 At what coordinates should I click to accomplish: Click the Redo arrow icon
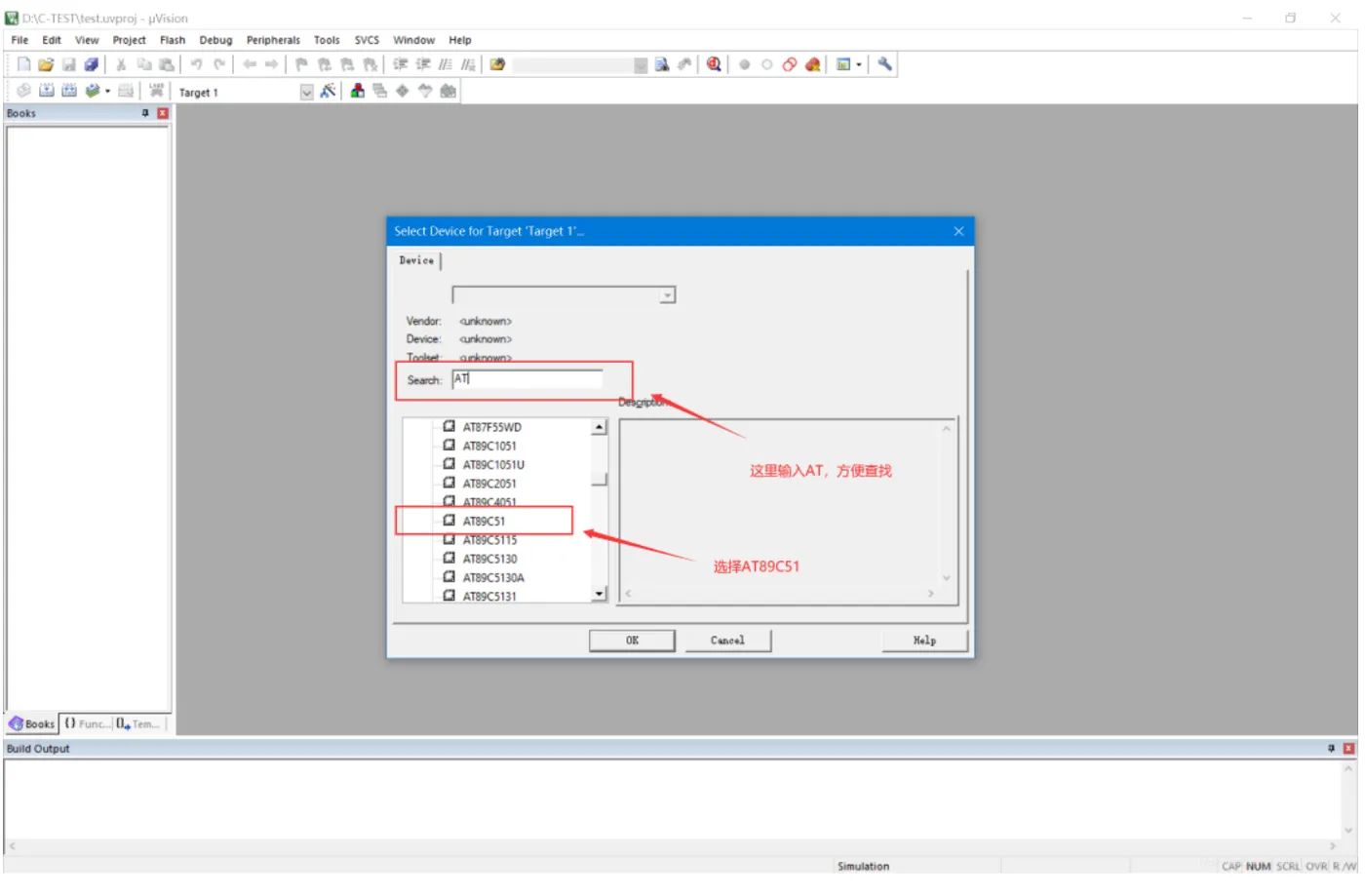point(219,64)
